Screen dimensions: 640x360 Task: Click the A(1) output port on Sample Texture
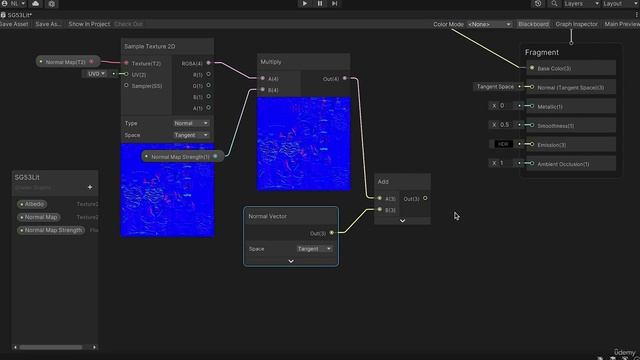209,108
